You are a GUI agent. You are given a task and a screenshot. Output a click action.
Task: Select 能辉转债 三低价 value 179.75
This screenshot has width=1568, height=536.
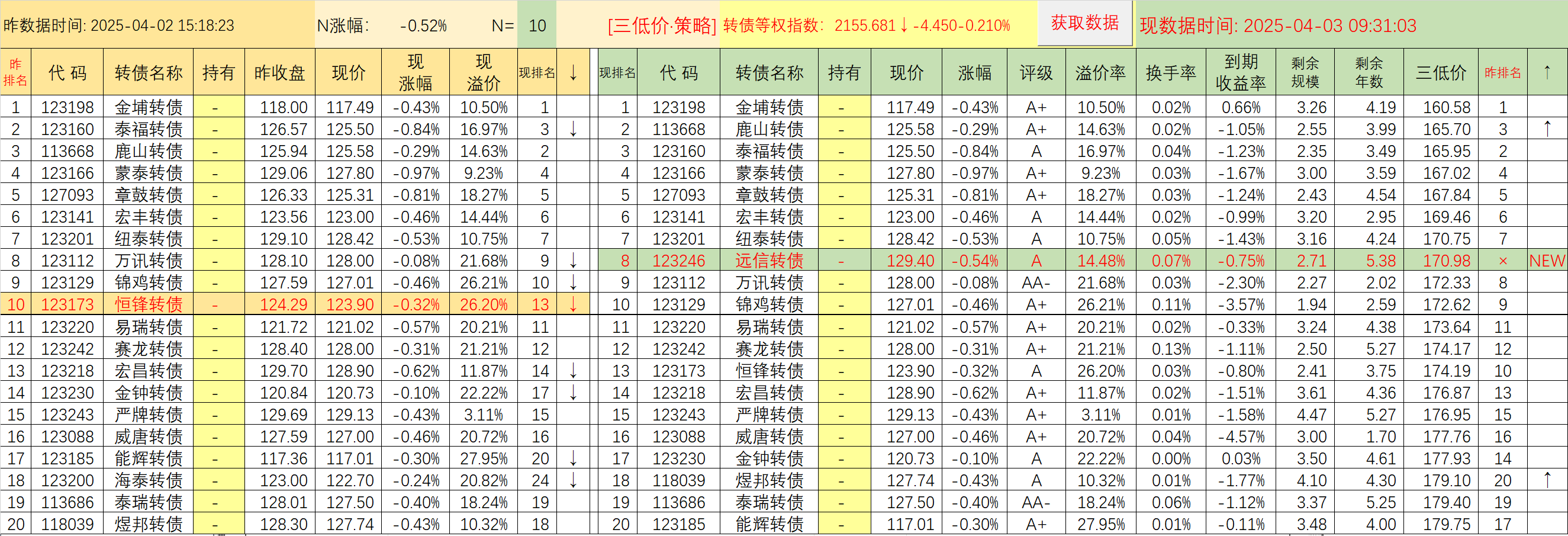pyautogui.click(x=1441, y=524)
